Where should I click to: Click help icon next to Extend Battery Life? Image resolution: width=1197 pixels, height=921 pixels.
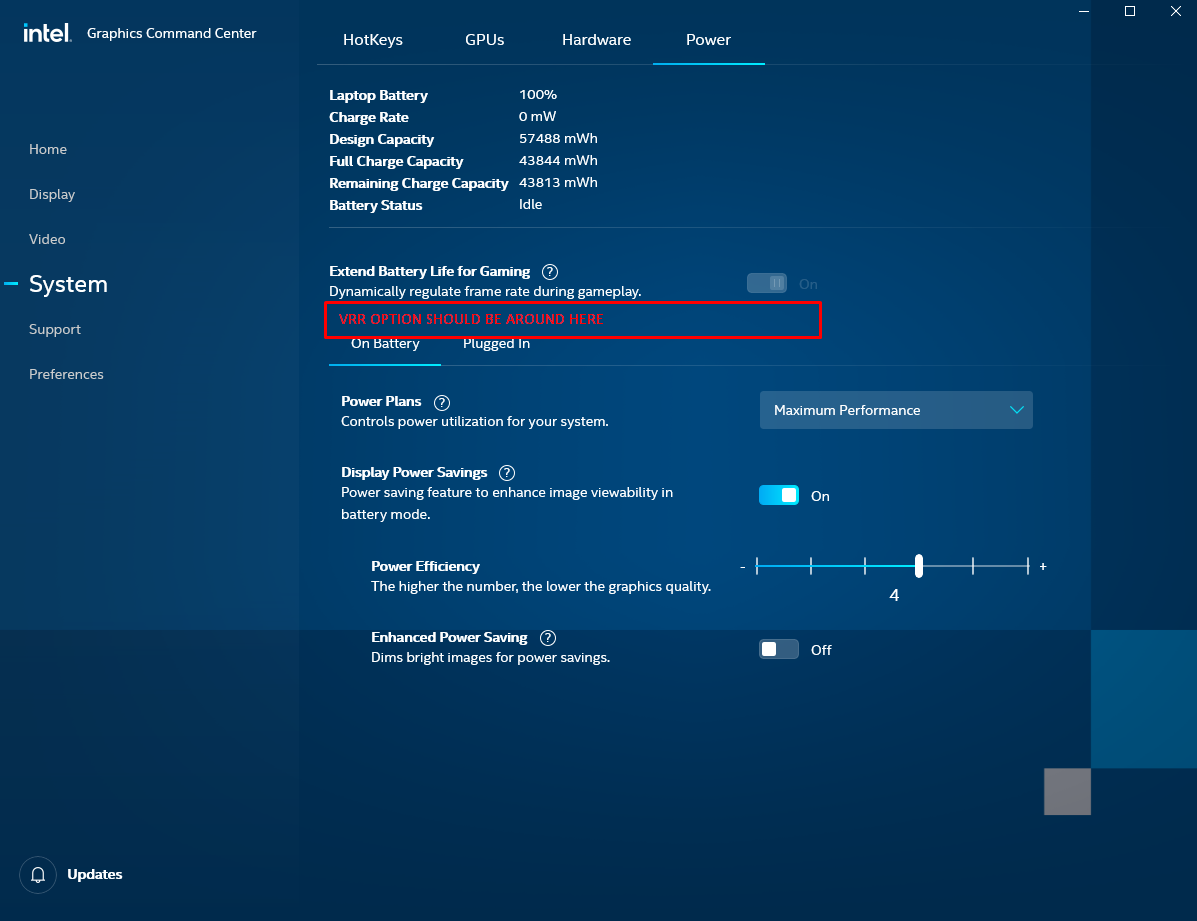click(549, 272)
